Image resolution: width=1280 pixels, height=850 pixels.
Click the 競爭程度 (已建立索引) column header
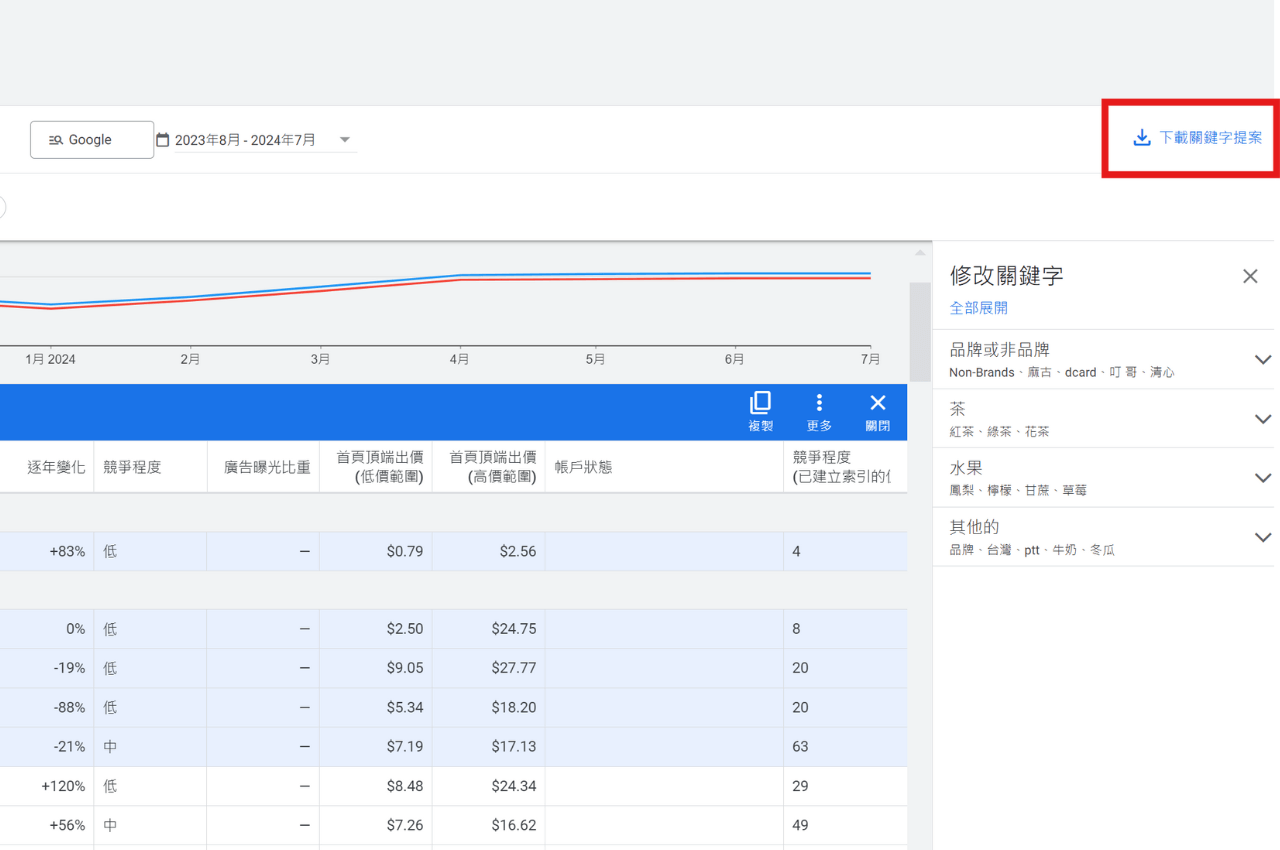(842, 467)
